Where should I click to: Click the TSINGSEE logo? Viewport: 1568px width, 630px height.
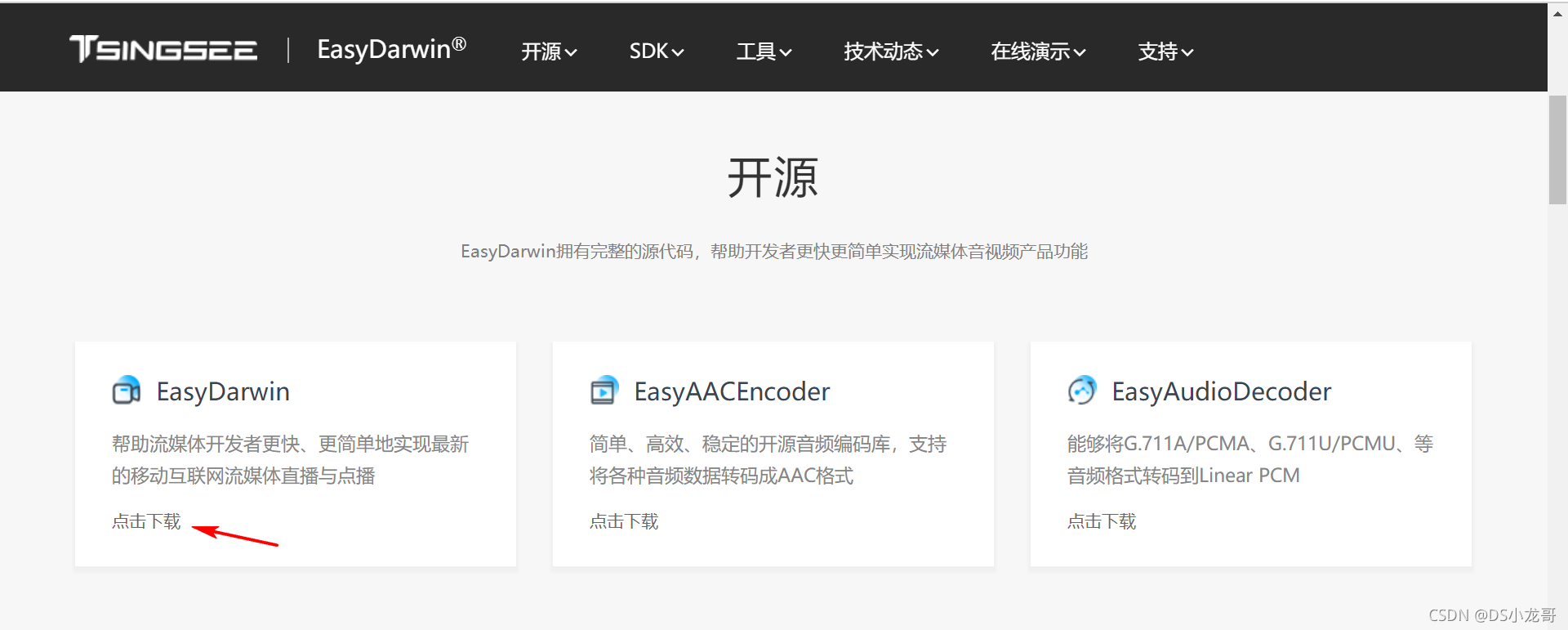pos(163,49)
